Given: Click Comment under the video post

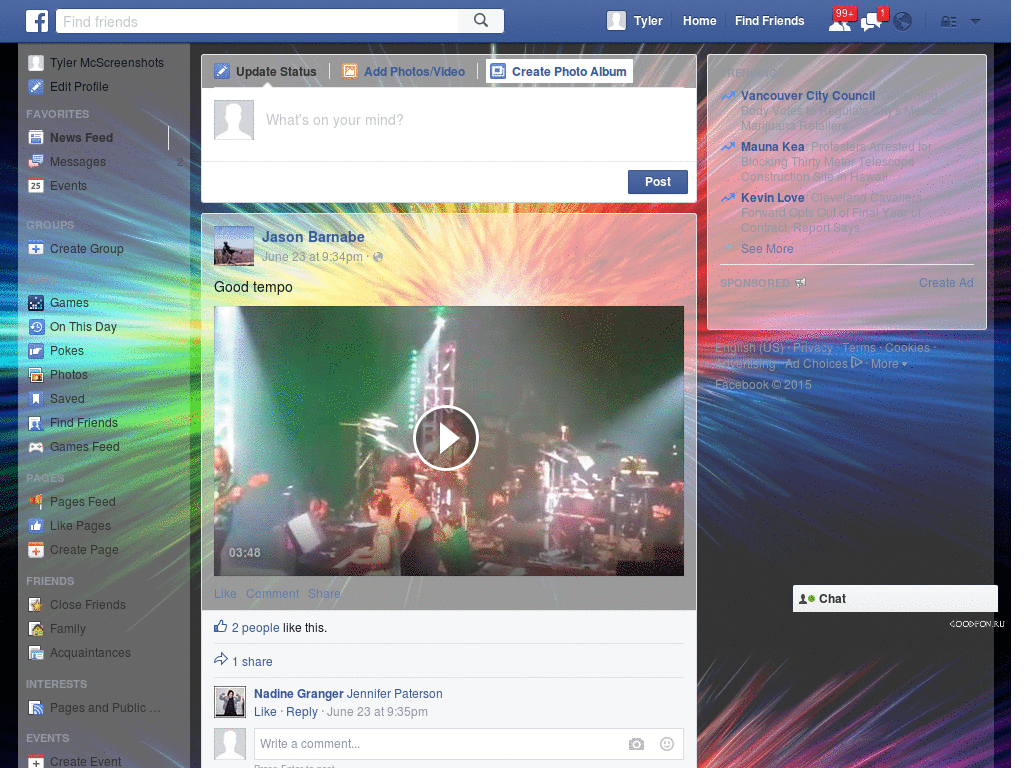Looking at the screenshot, I should click(272, 594).
